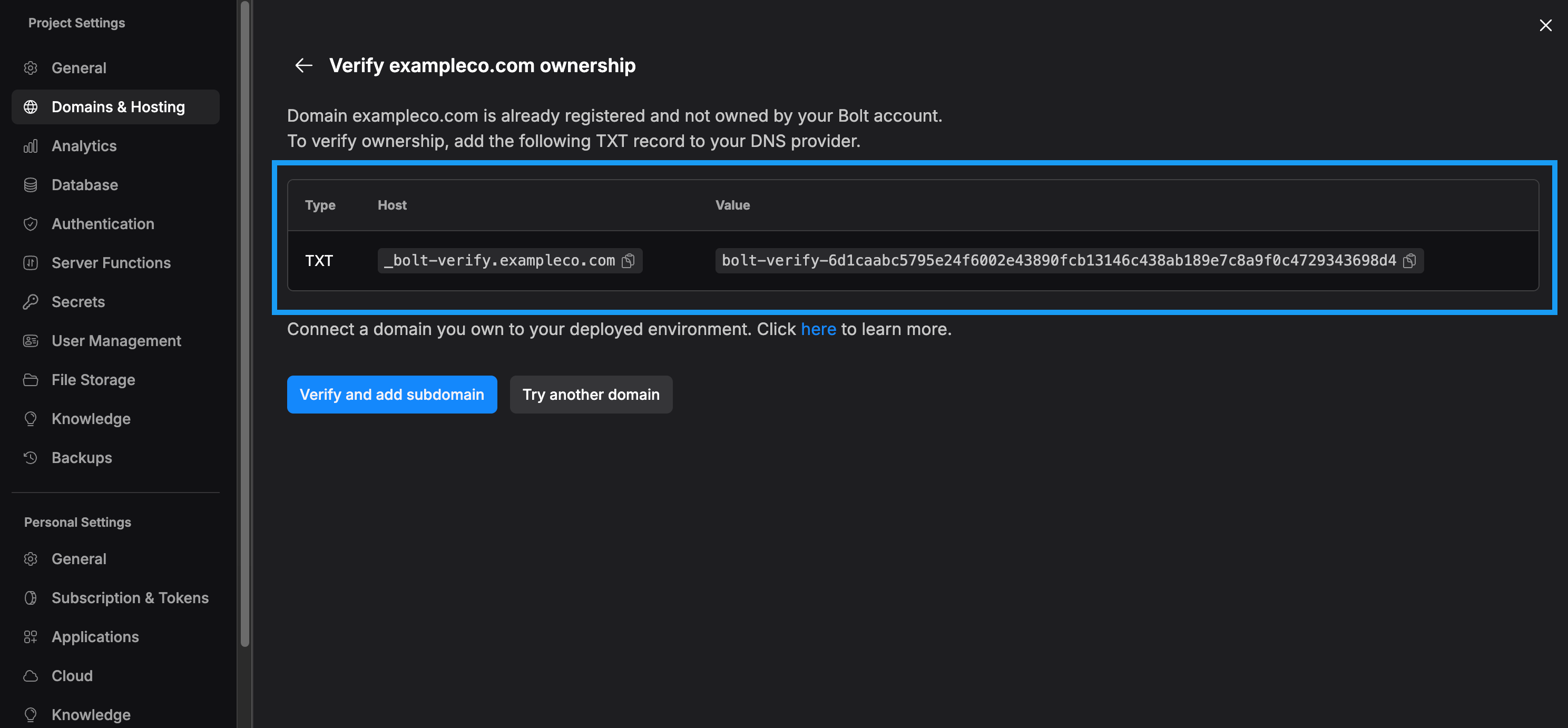Click the Database cylinder icon
The image size is (1568, 728).
point(31,185)
